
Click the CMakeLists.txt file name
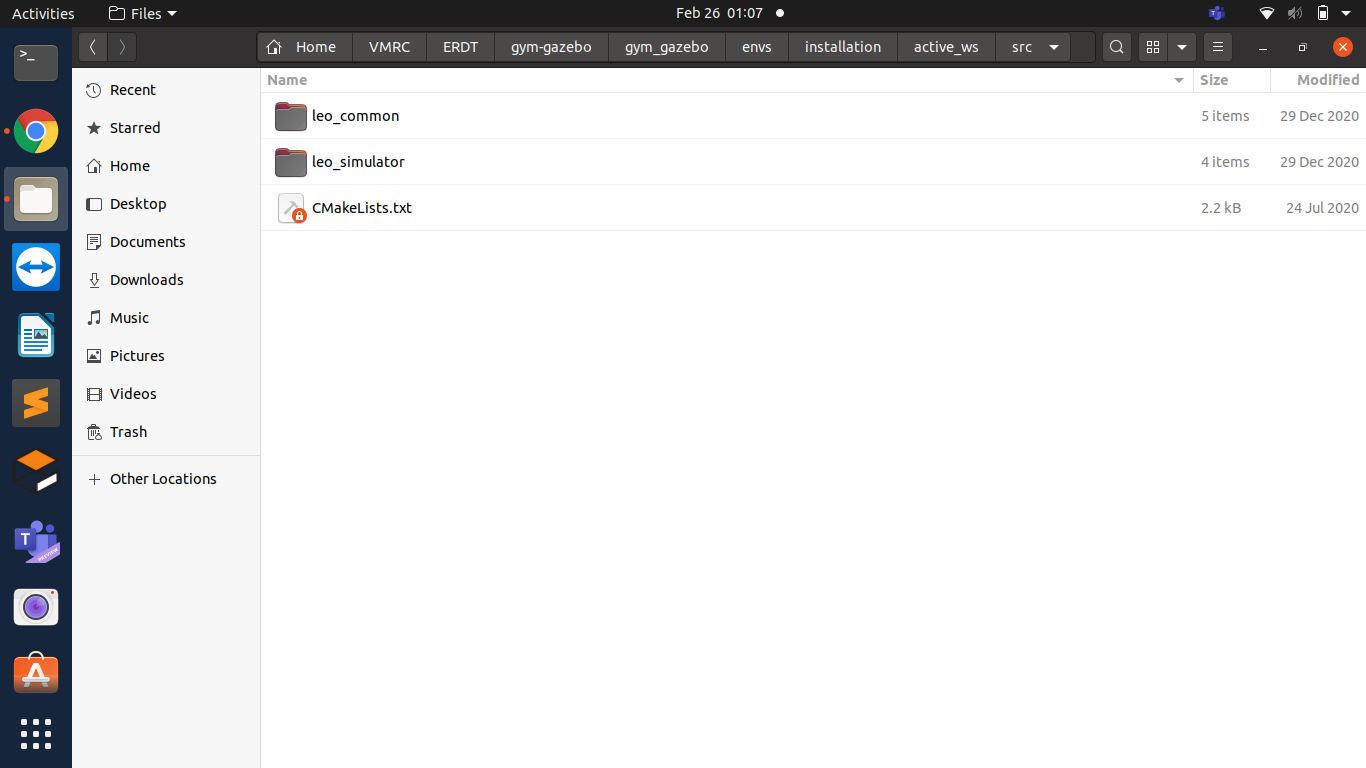(x=362, y=208)
